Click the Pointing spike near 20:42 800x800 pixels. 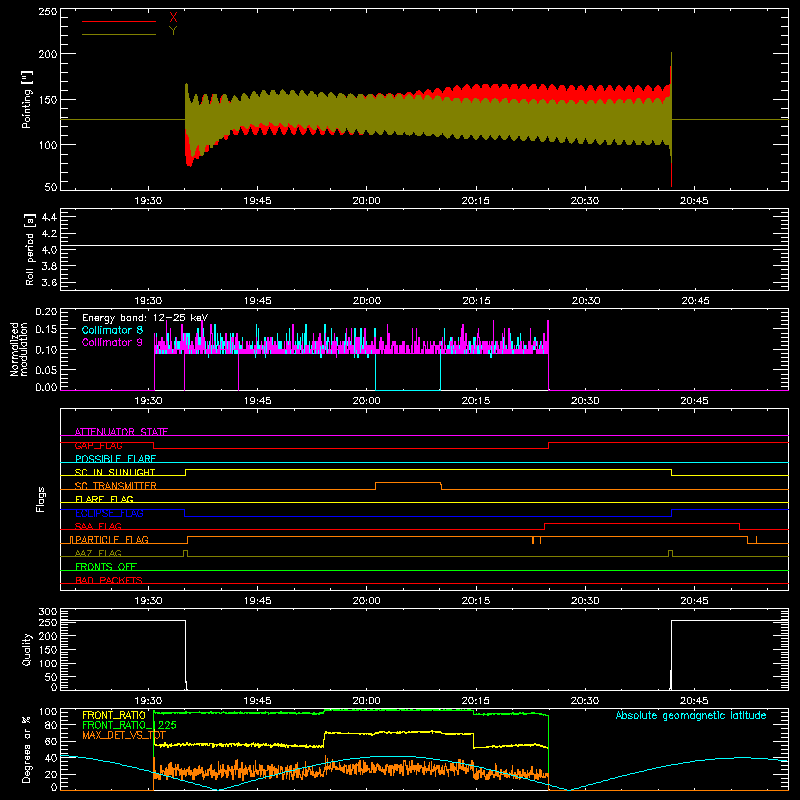coord(671,119)
